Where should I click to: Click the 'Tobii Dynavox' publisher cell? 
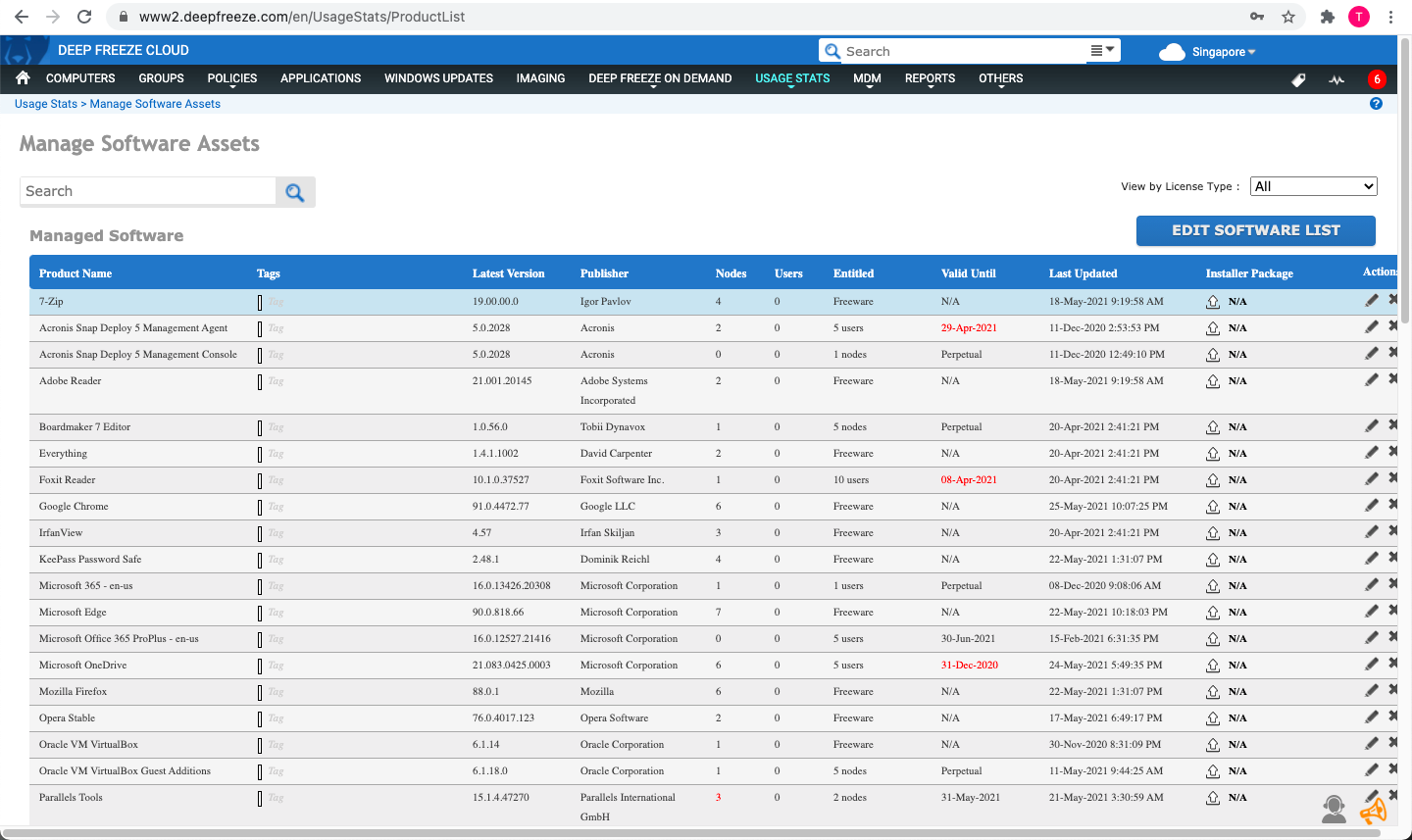(613, 426)
